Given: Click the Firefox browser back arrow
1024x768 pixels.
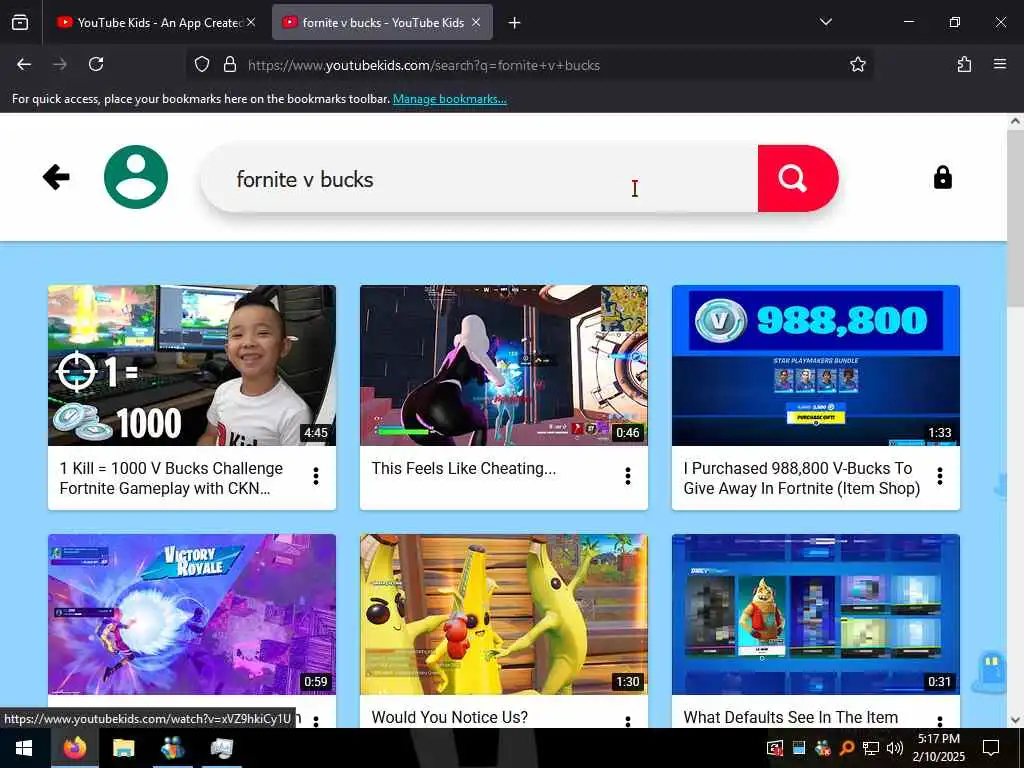Looking at the screenshot, I should click(24, 65).
